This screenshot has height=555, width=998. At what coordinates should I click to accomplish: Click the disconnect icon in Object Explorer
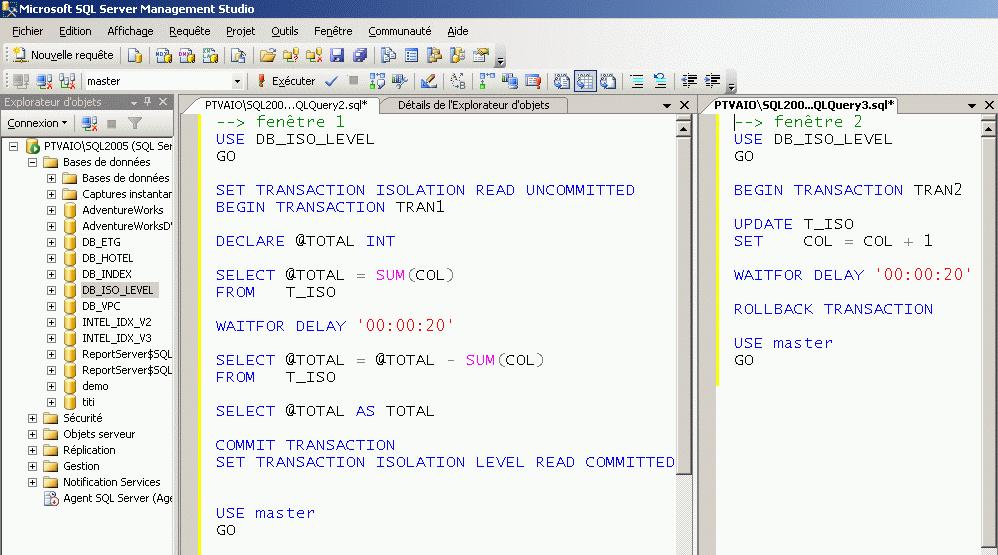tap(89, 123)
